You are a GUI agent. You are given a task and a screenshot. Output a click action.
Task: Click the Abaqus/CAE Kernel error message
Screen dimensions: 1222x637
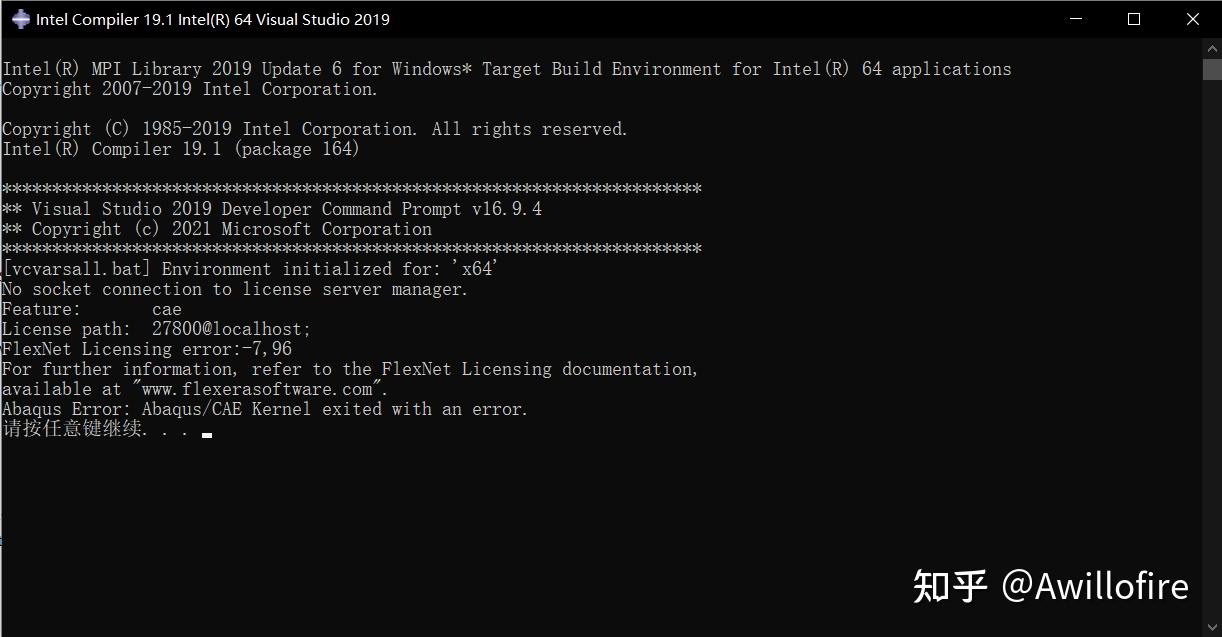[264, 409]
